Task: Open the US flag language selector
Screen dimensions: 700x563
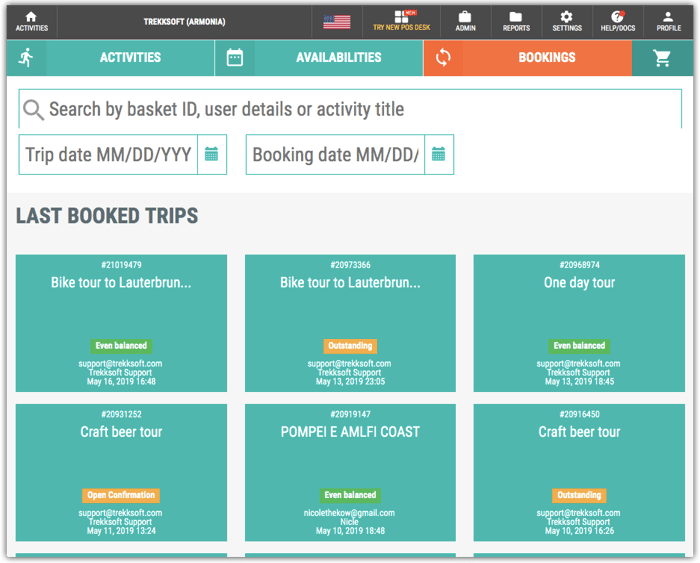Action: 337,22
